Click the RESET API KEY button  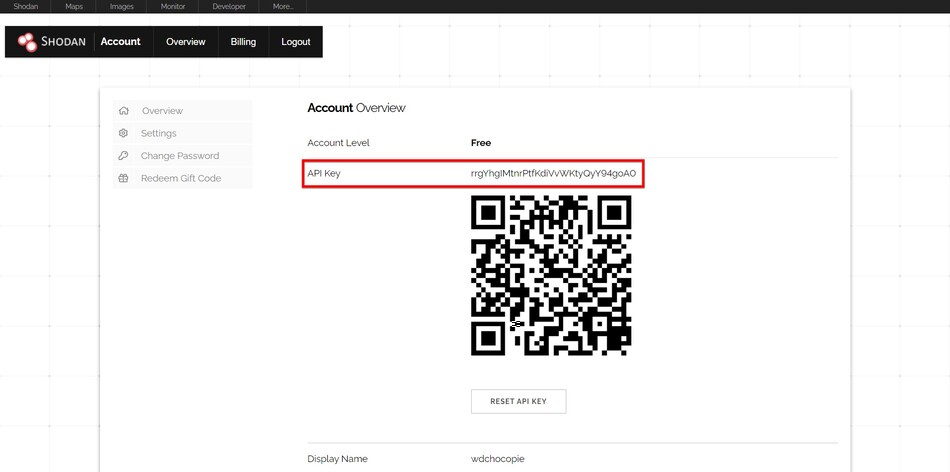pos(519,402)
